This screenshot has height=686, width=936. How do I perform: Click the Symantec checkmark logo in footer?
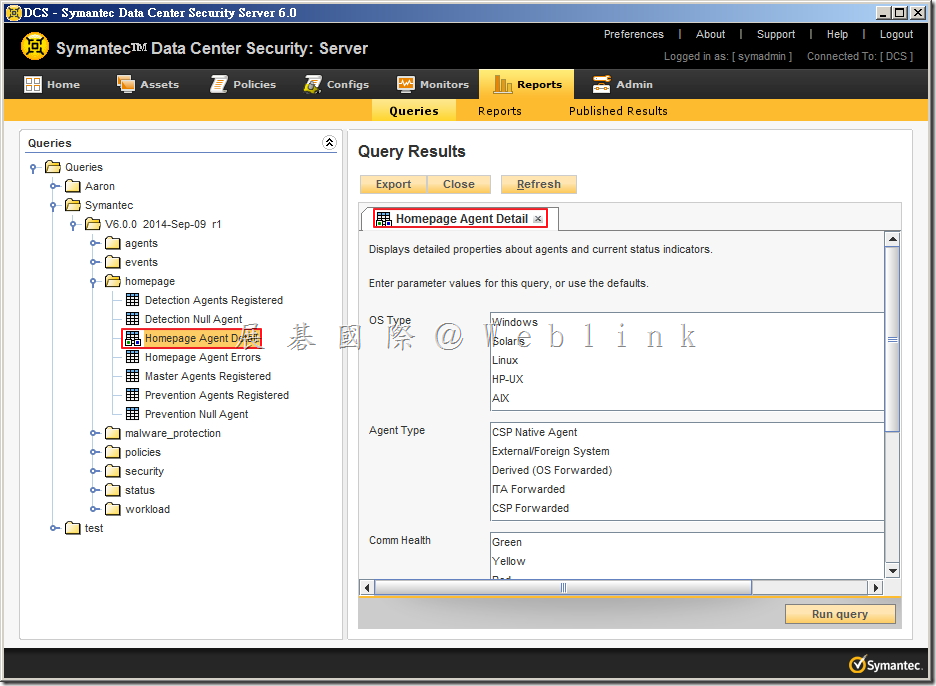(857, 664)
